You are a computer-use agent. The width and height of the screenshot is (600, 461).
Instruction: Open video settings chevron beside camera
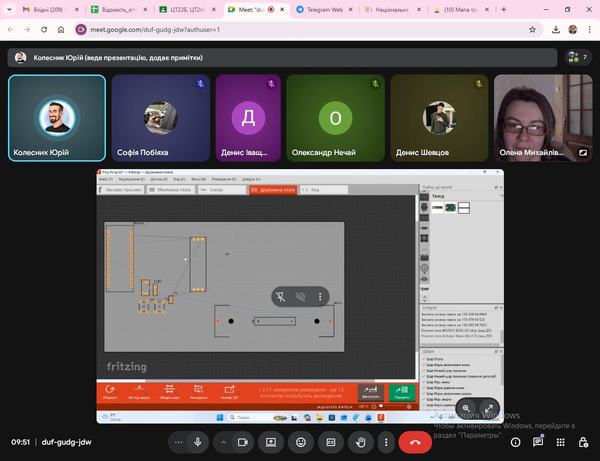tap(222, 441)
